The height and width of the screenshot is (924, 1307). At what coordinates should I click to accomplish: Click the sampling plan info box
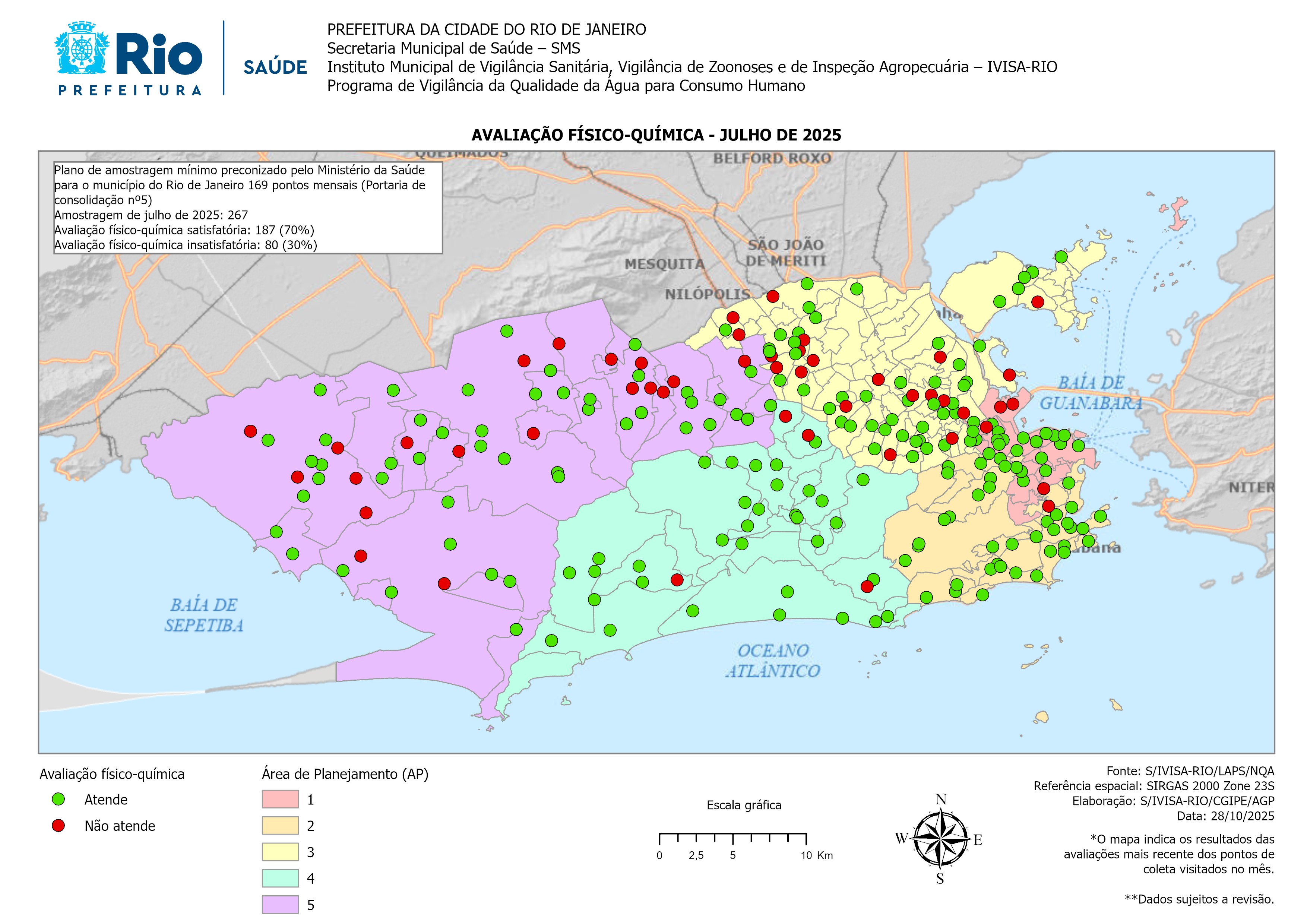pos(248,208)
